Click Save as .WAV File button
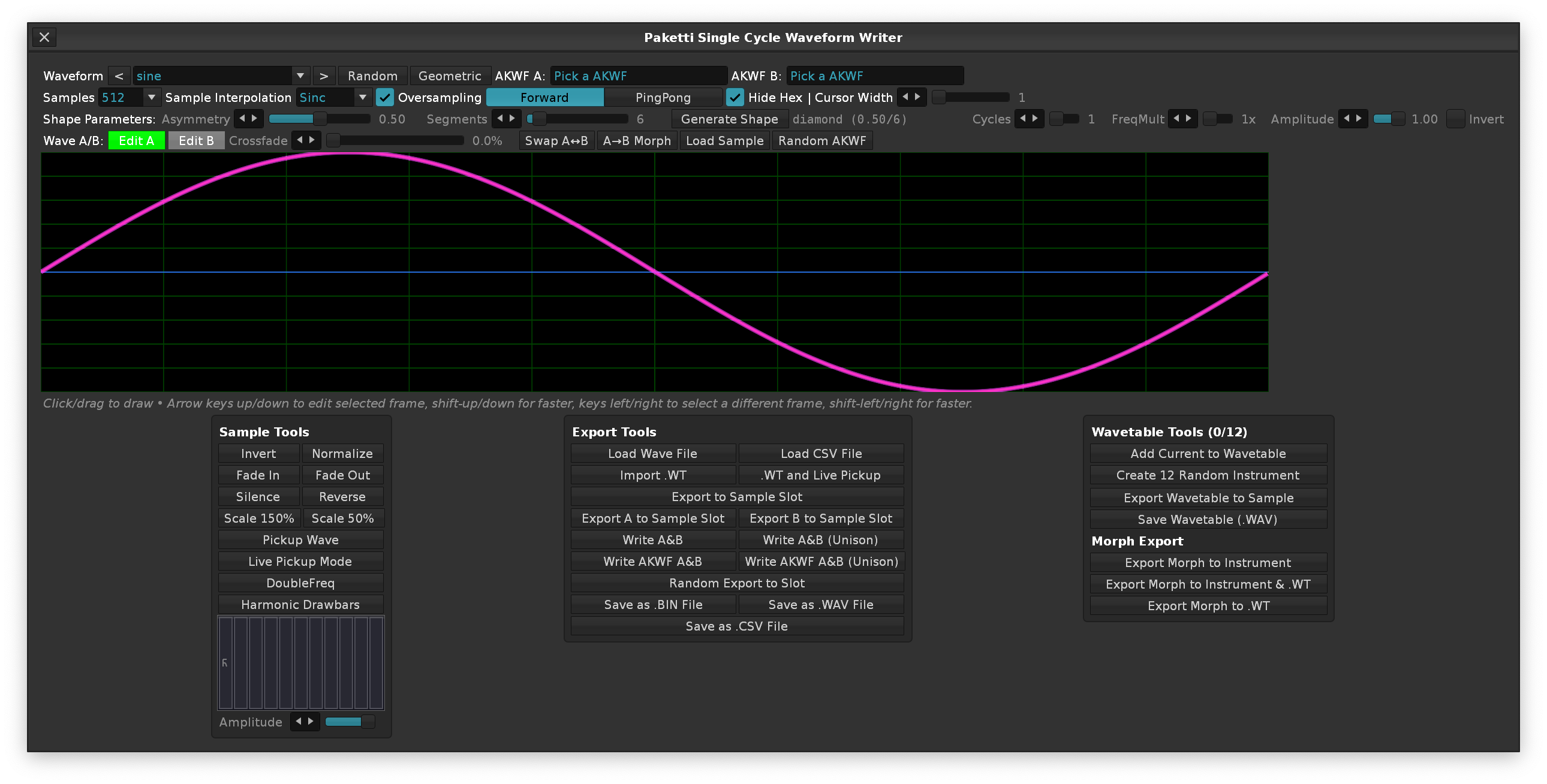Viewport: 1547px width, 784px height. click(x=820, y=605)
